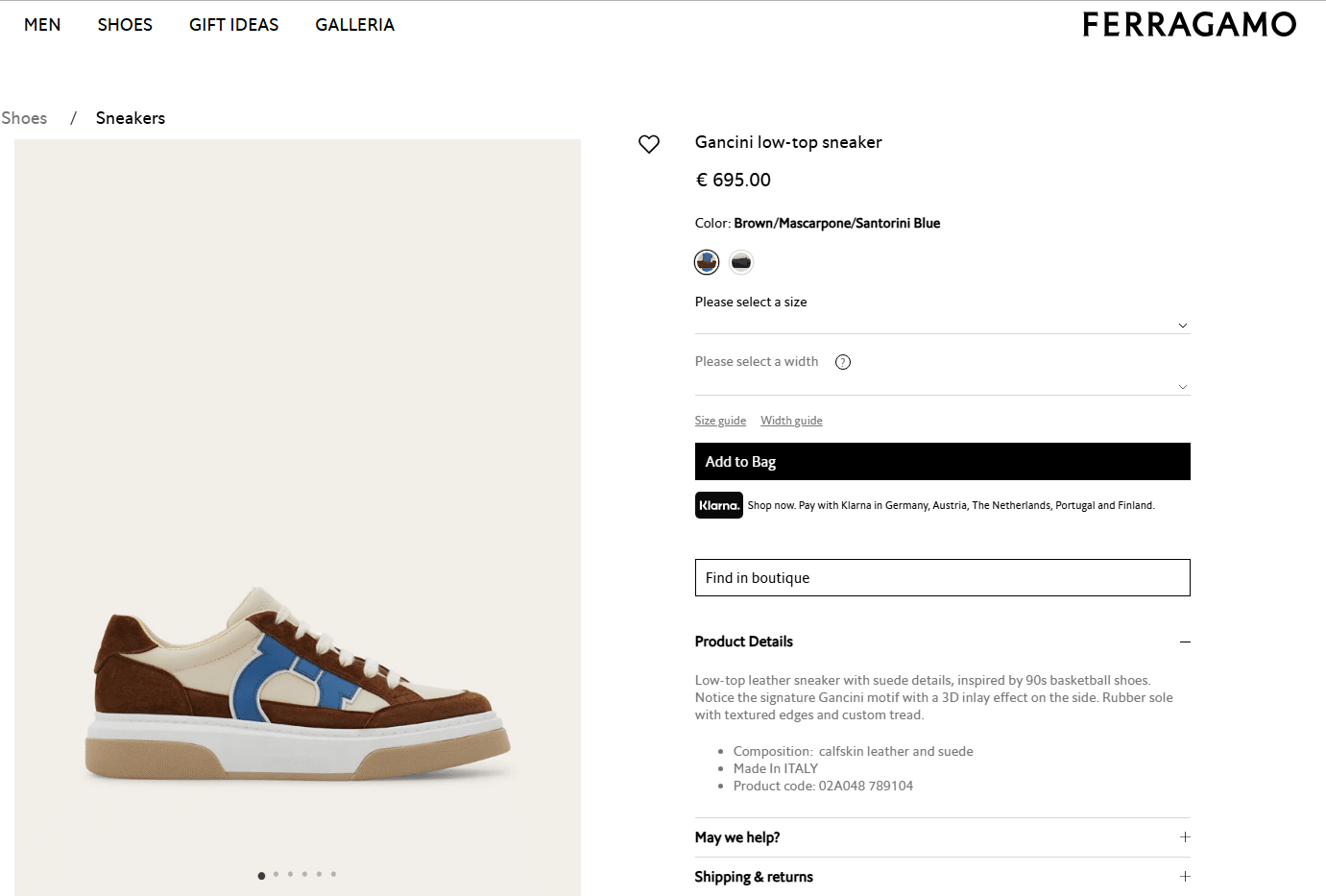Expand Shipping & returns section
Image resolution: width=1326 pixels, height=896 pixels.
1185,877
